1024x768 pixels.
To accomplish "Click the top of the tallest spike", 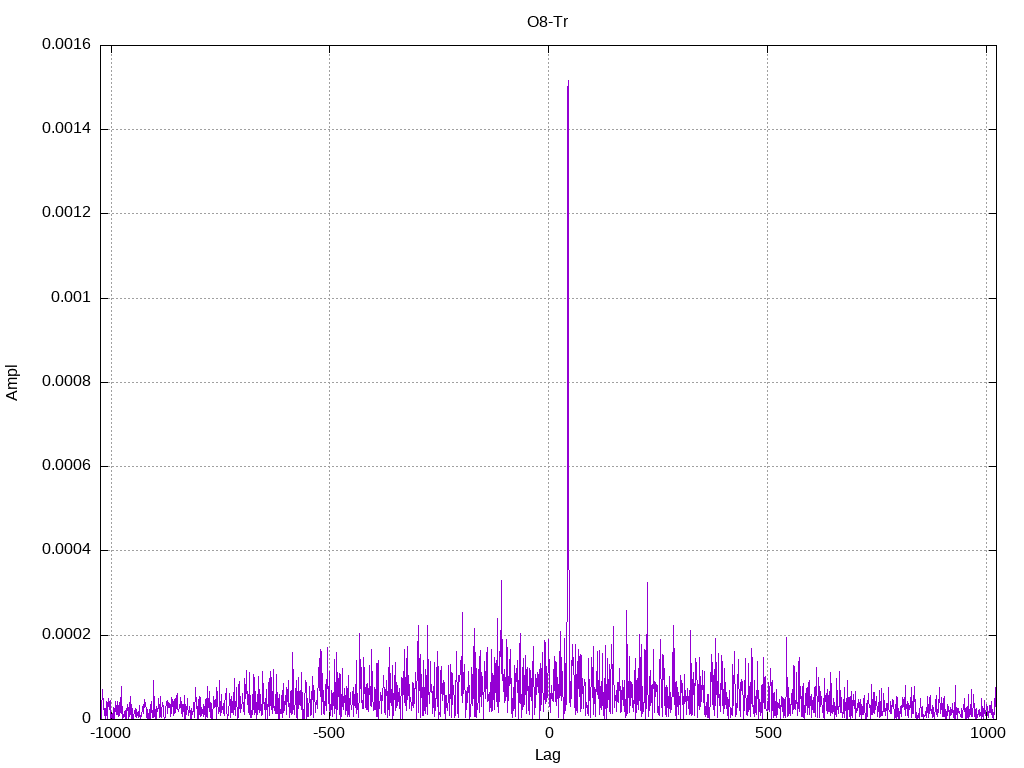I will (x=568, y=82).
